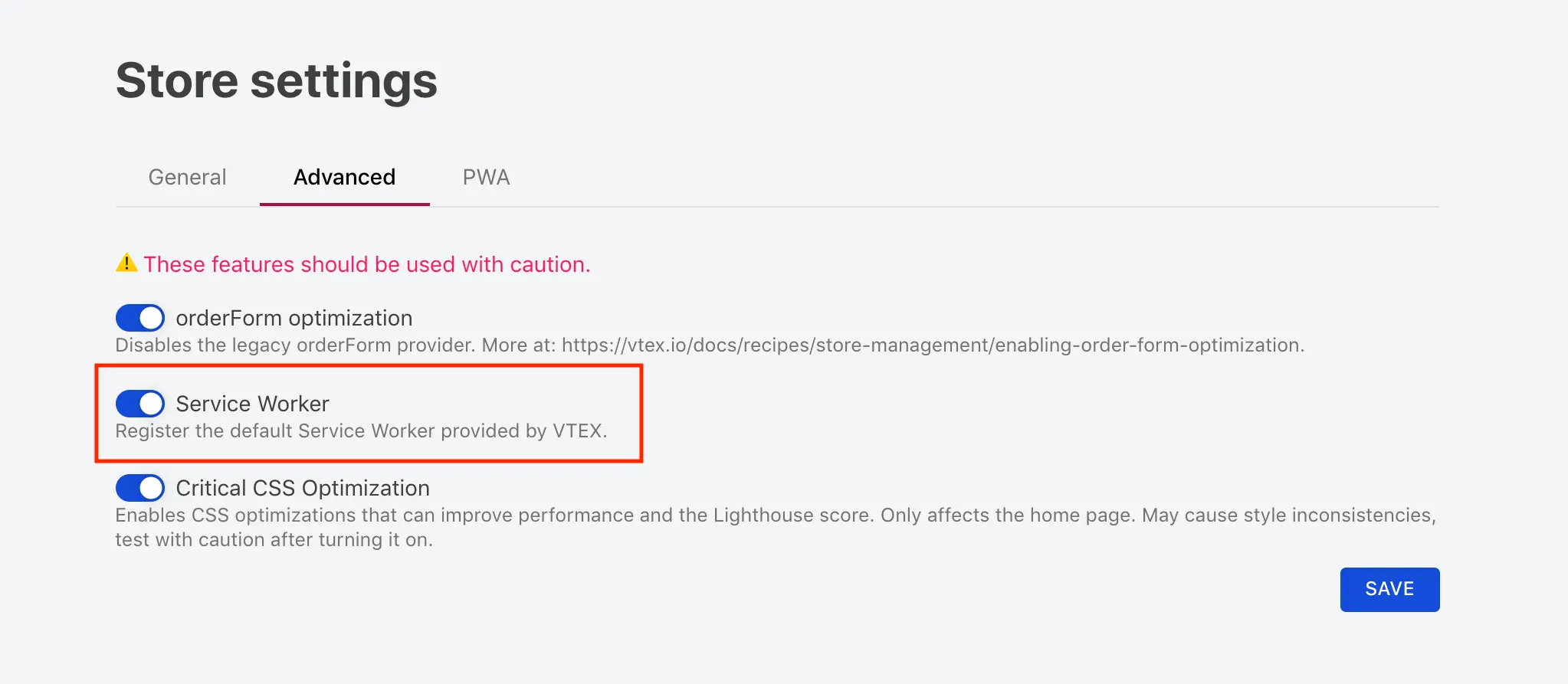Viewport: 1568px width, 684px height.
Task: Switch to the General tab
Action: [x=187, y=178]
